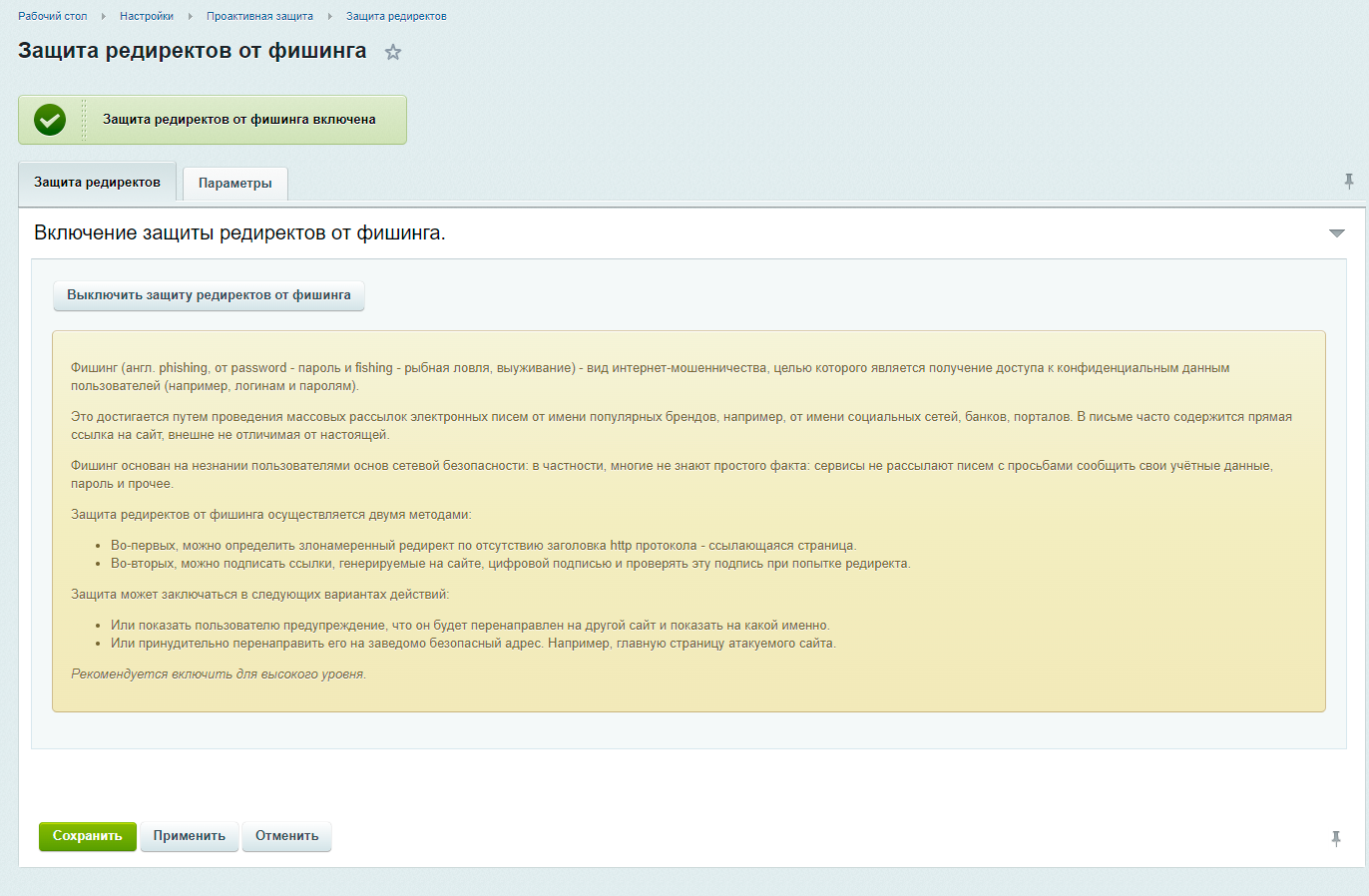Click the bullet starting Или показать пользователю предупреждение

470,626
